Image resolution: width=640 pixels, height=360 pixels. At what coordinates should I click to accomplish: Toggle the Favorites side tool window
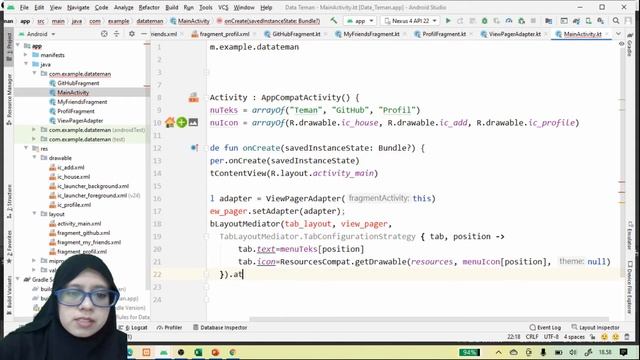pyautogui.click(x=9, y=247)
